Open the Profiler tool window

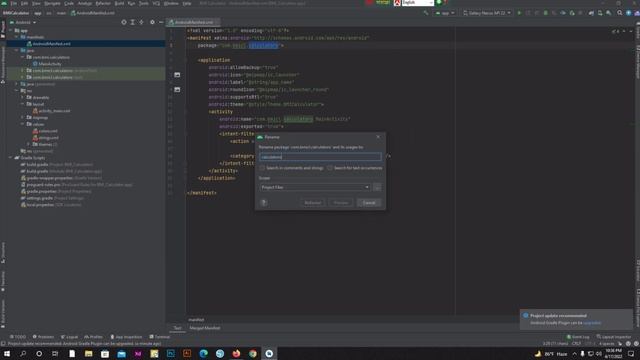[93, 337]
